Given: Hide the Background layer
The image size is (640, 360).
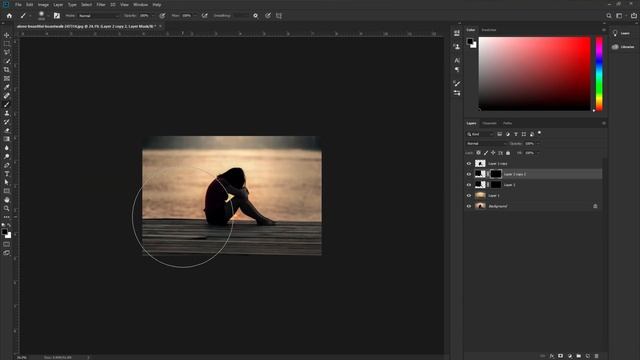Looking at the screenshot, I should pos(469,206).
